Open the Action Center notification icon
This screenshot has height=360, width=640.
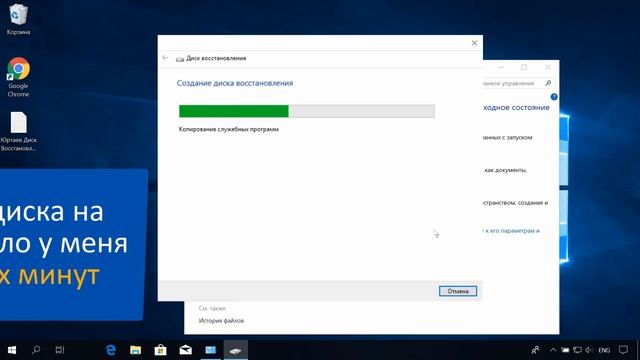click(x=623, y=350)
